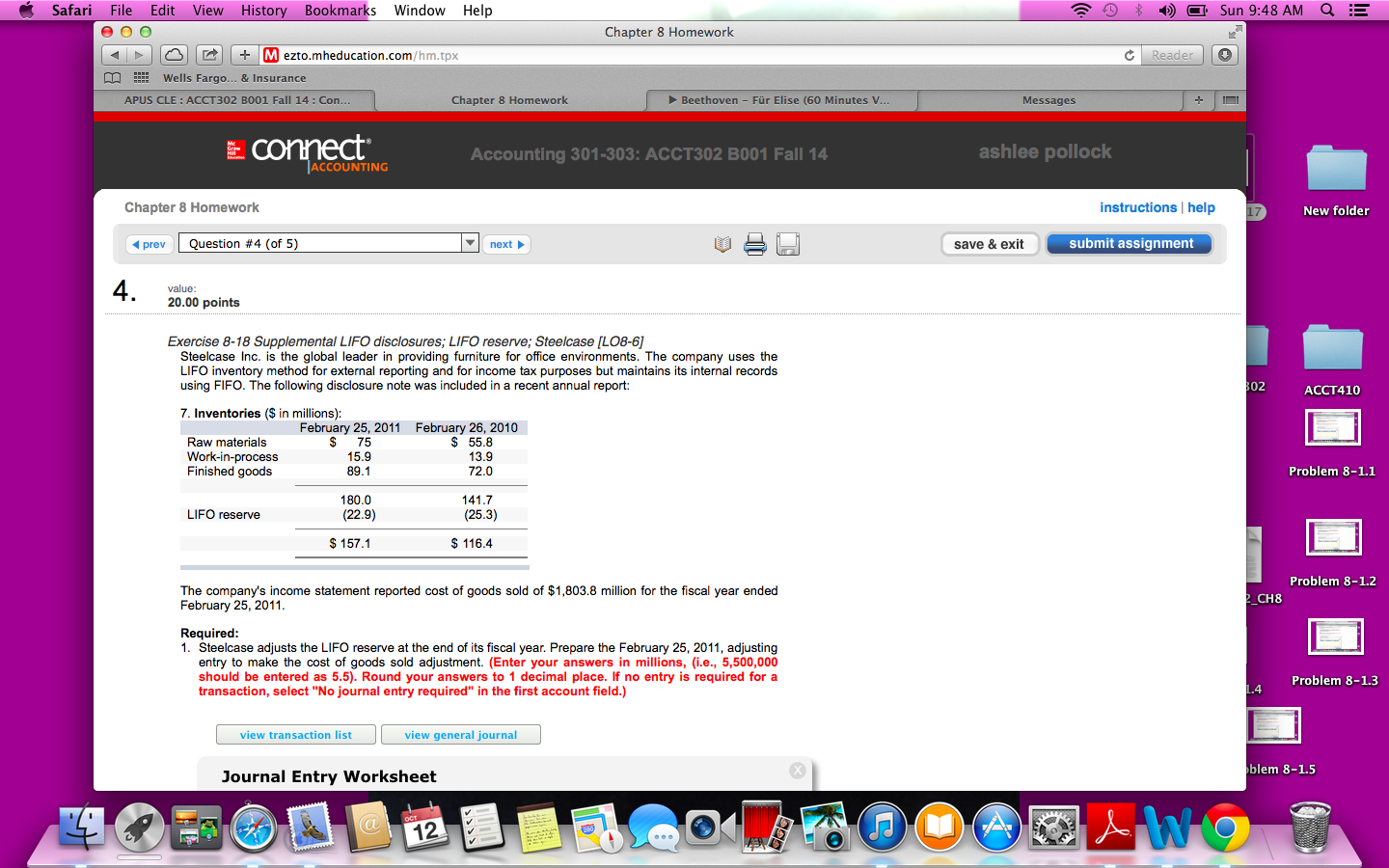
Task: Open the History menu
Action: [x=264, y=11]
